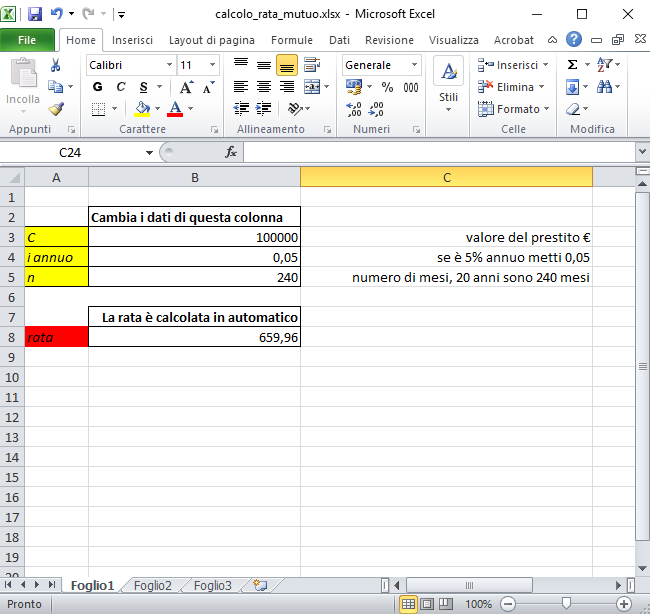Increase font size with large A
Viewport: 650px width, 614px height.
coord(186,87)
